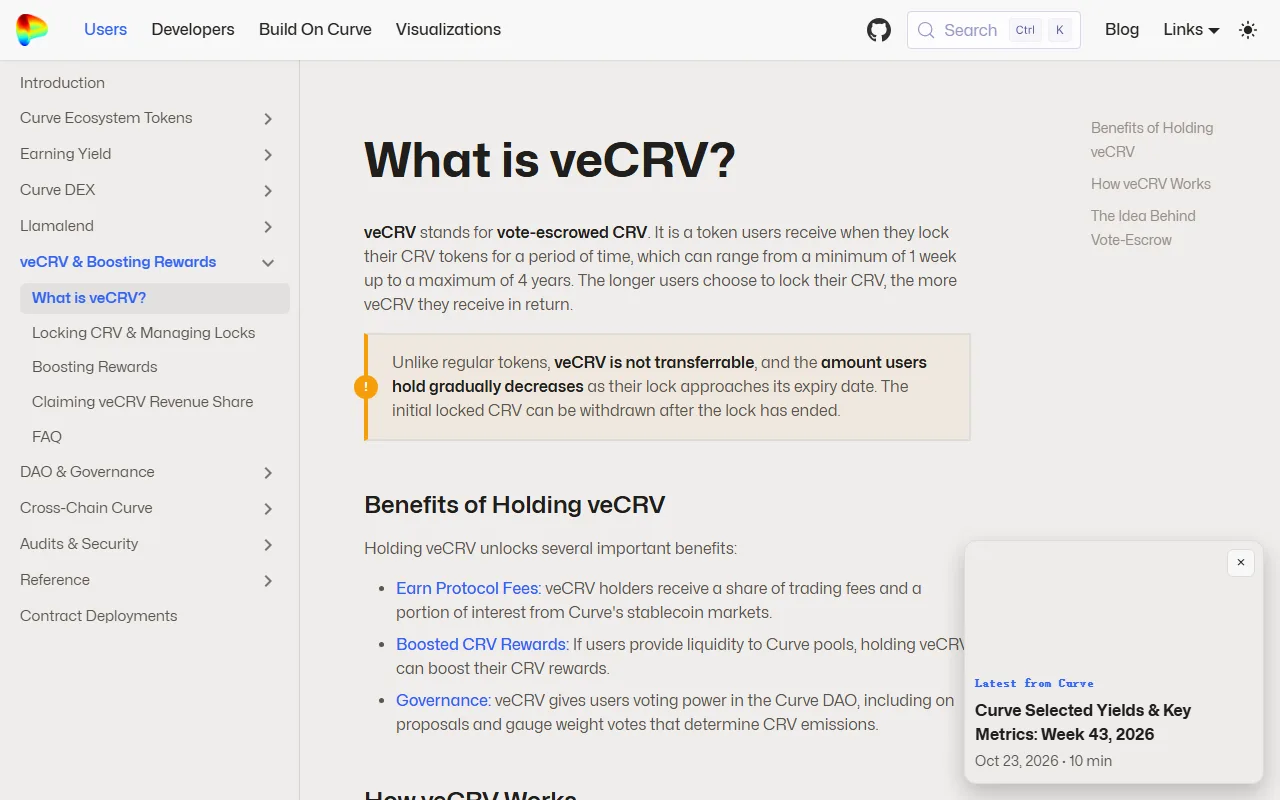This screenshot has height=800, width=1280.
Task: Open the Week 43, 2026 metrics article
Action: pos(1083,722)
